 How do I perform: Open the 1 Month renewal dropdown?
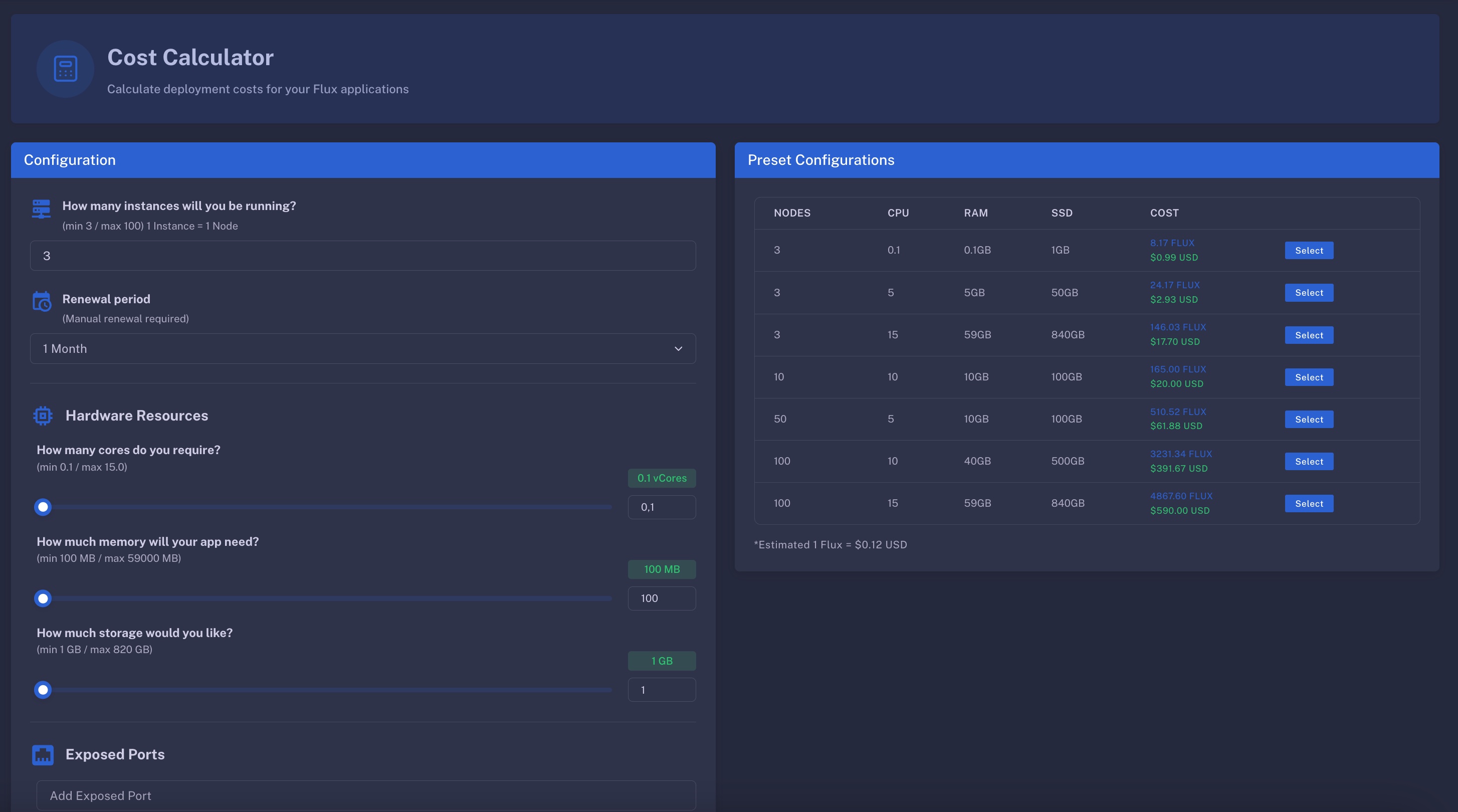(x=362, y=348)
